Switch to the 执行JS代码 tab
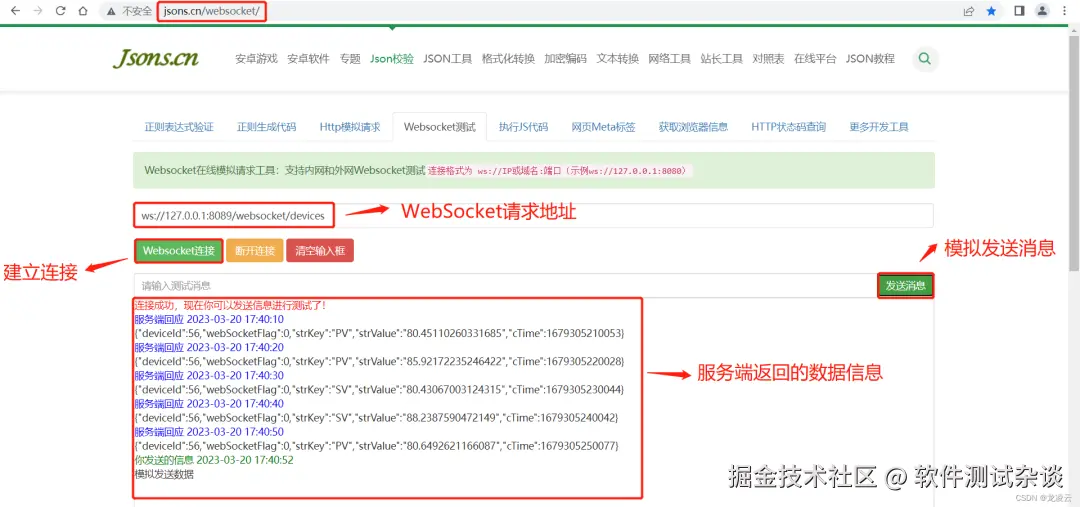 coord(523,127)
